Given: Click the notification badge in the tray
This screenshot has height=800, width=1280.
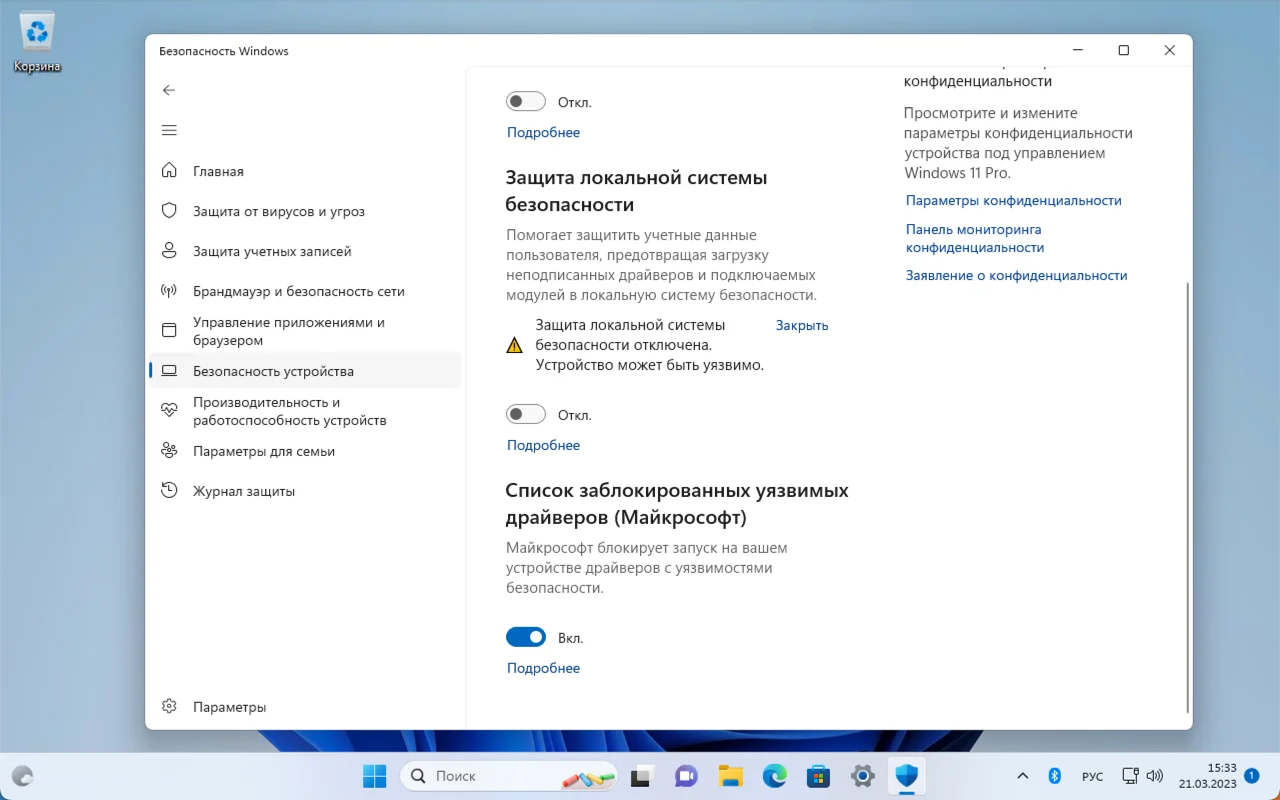Looking at the screenshot, I should coord(1252,775).
